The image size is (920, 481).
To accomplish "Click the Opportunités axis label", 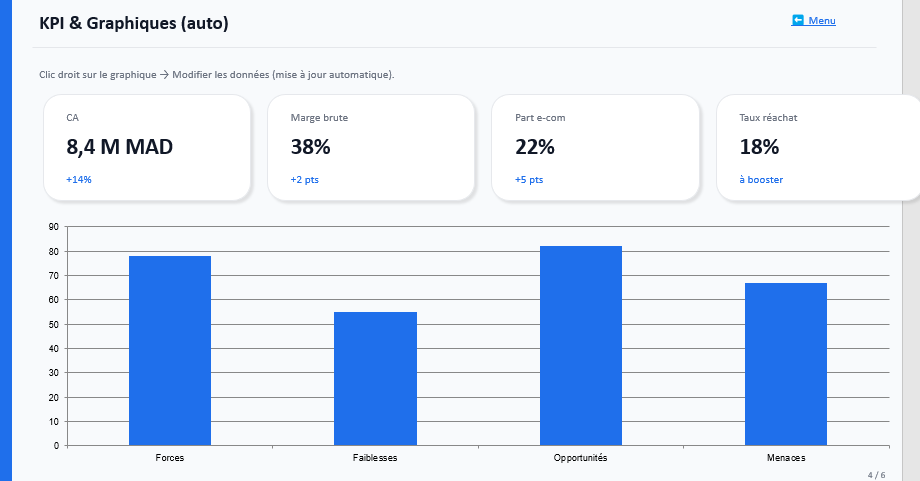I will 580,457.
